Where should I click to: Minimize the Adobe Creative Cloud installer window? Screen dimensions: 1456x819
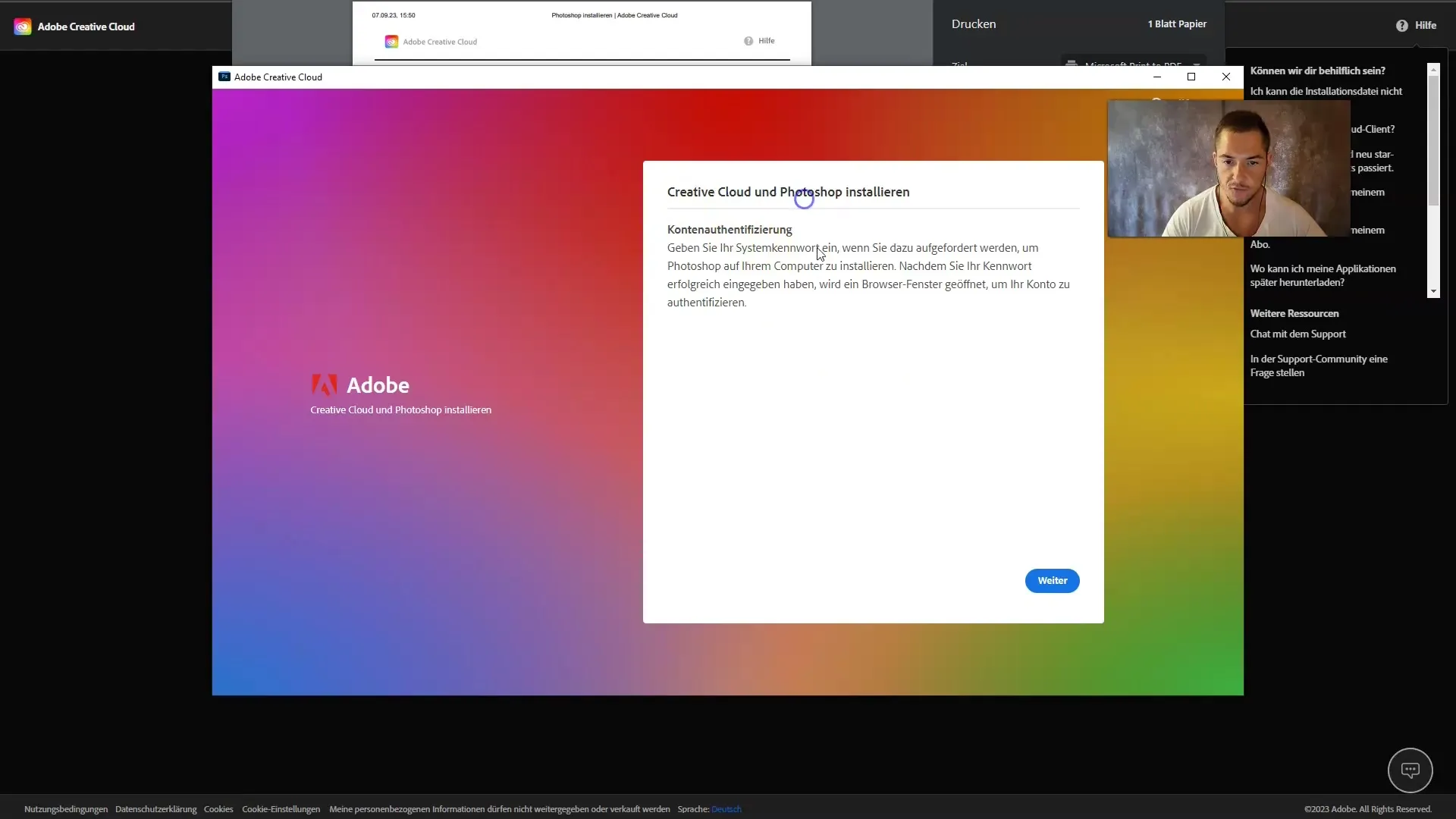click(1157, 77)
